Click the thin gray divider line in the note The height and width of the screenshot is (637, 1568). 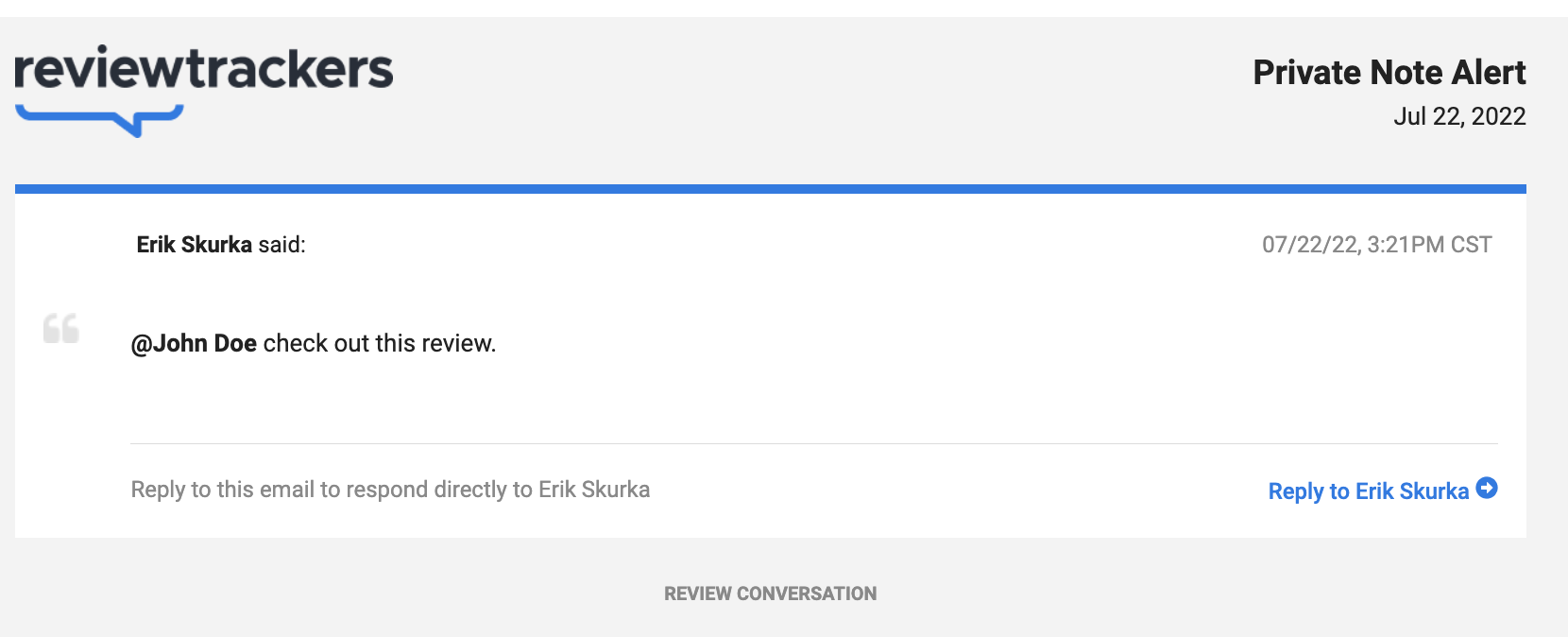pos(814,443)
